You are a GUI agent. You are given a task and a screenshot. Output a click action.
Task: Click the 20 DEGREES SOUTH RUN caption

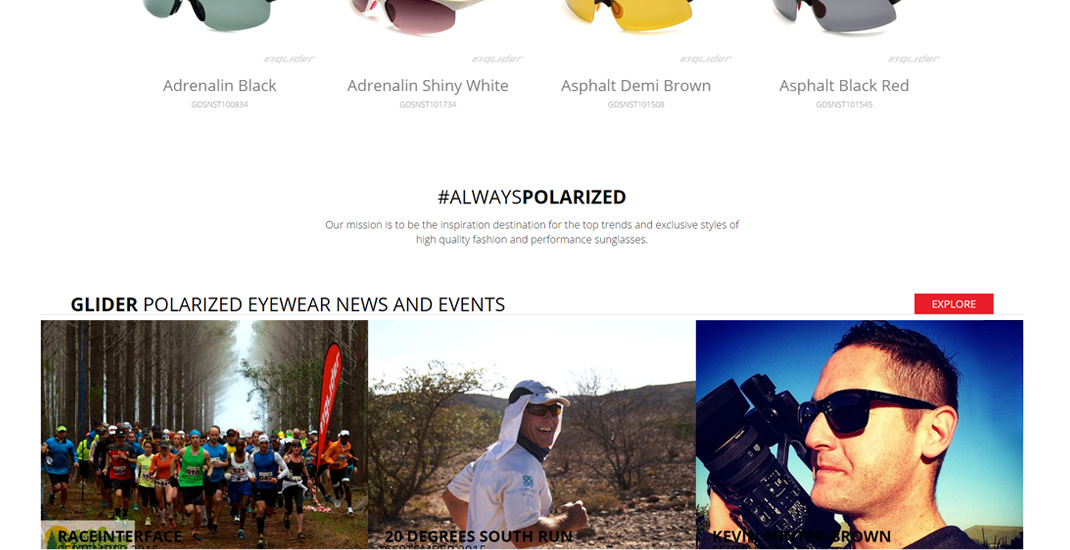coord(478,536)
